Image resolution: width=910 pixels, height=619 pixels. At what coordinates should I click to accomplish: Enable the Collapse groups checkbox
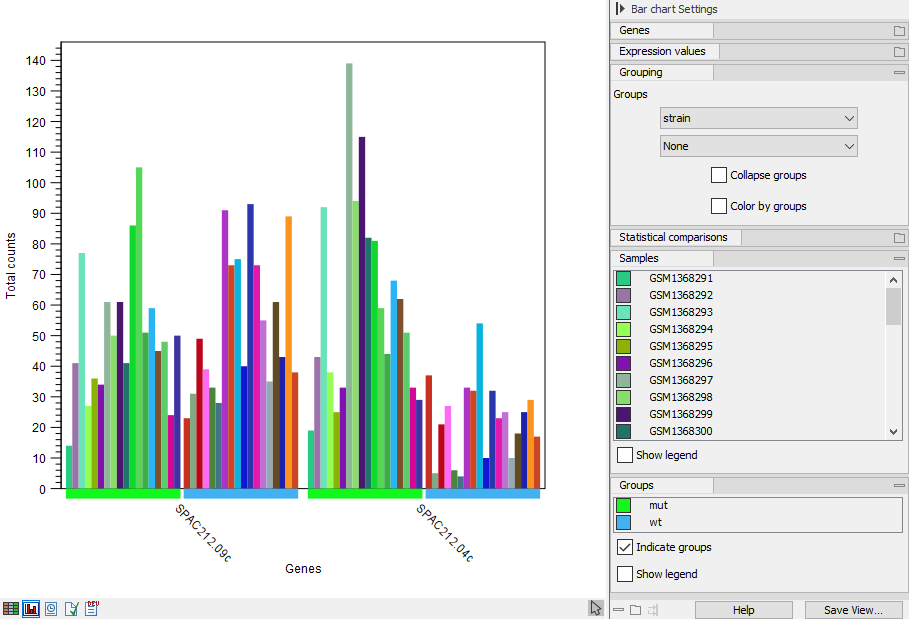(x=718, y=174)
